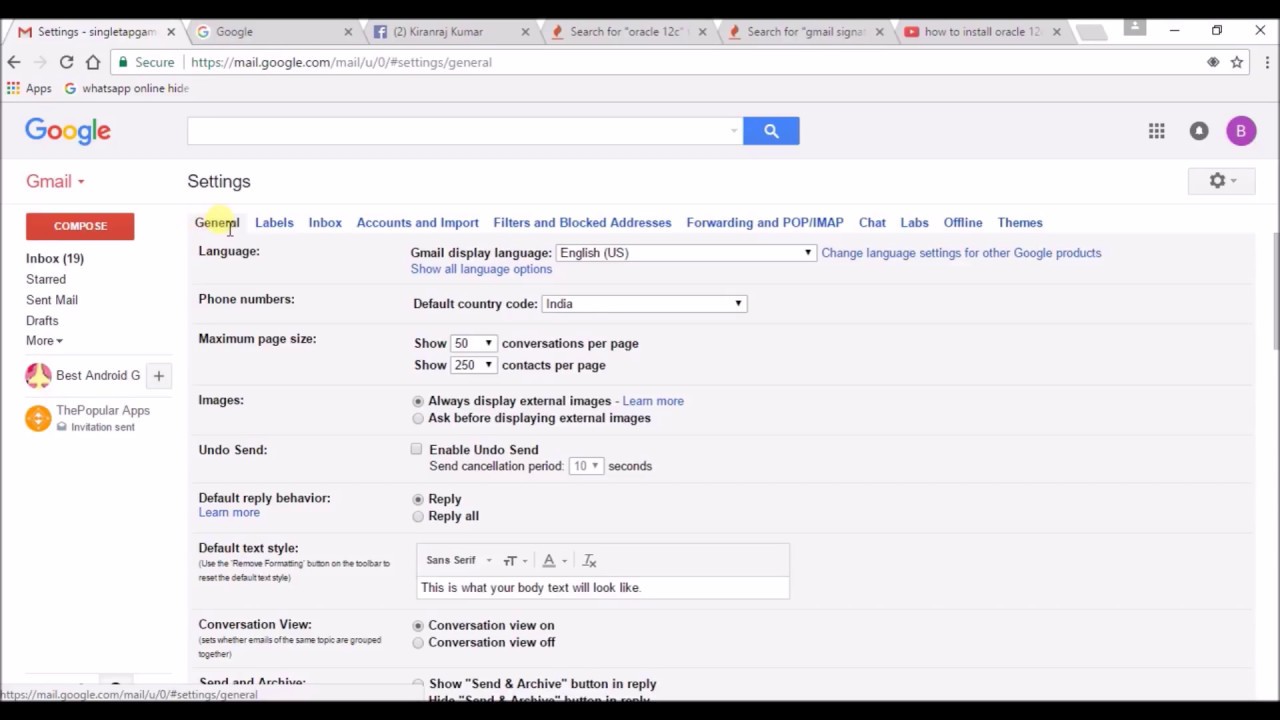Click the eye icon in address bar

point(1213,62)
